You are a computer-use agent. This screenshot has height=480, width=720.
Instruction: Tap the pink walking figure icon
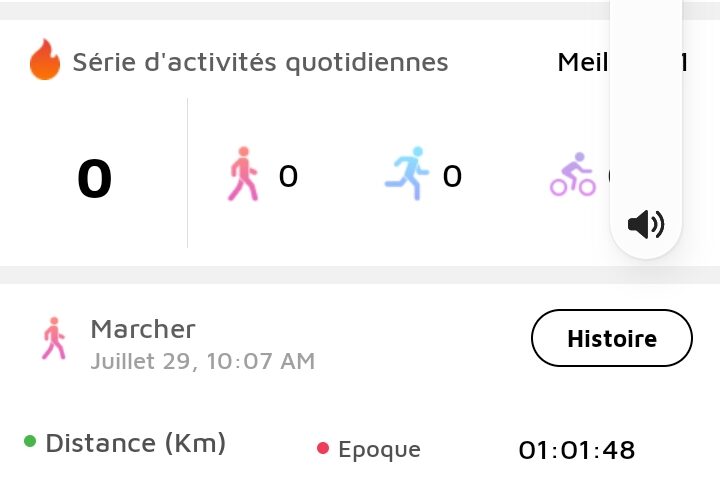click(243, 174)
